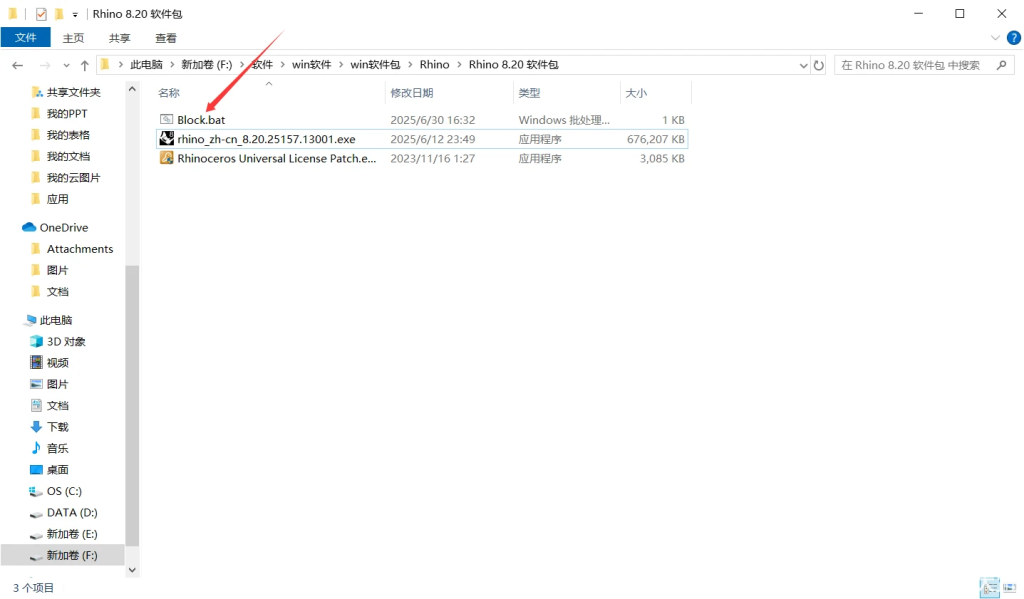The height and width of the screenshot is (599, 1024).
Task: Switch to large icons view in status bar
Action: (x=1009, y=588)
